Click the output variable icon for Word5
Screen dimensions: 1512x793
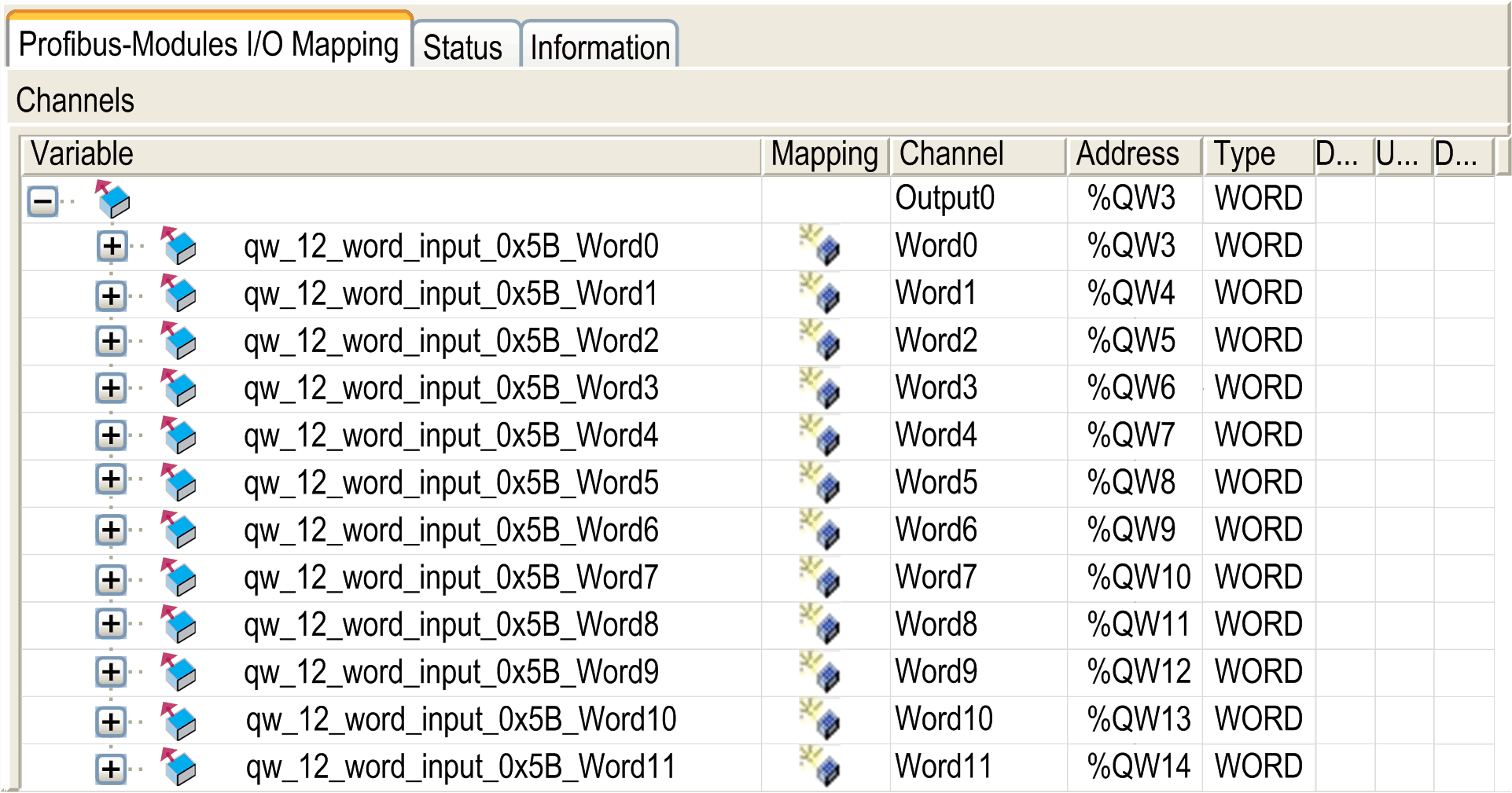tap(178, 482)
